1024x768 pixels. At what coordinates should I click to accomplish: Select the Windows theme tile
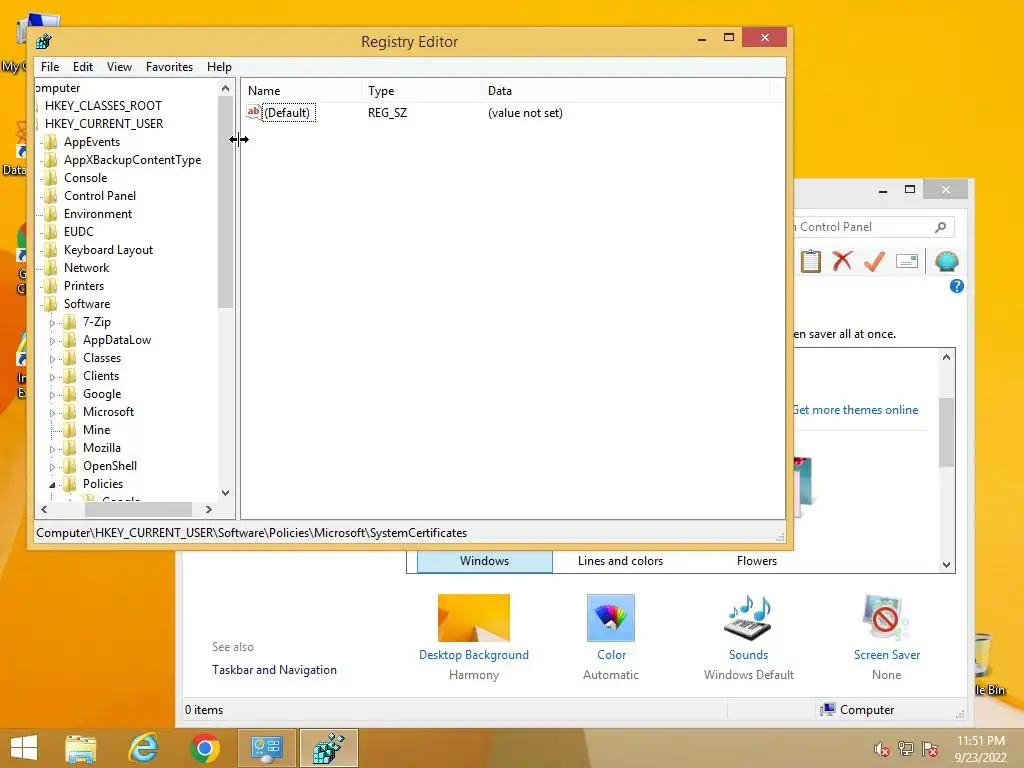485,561
